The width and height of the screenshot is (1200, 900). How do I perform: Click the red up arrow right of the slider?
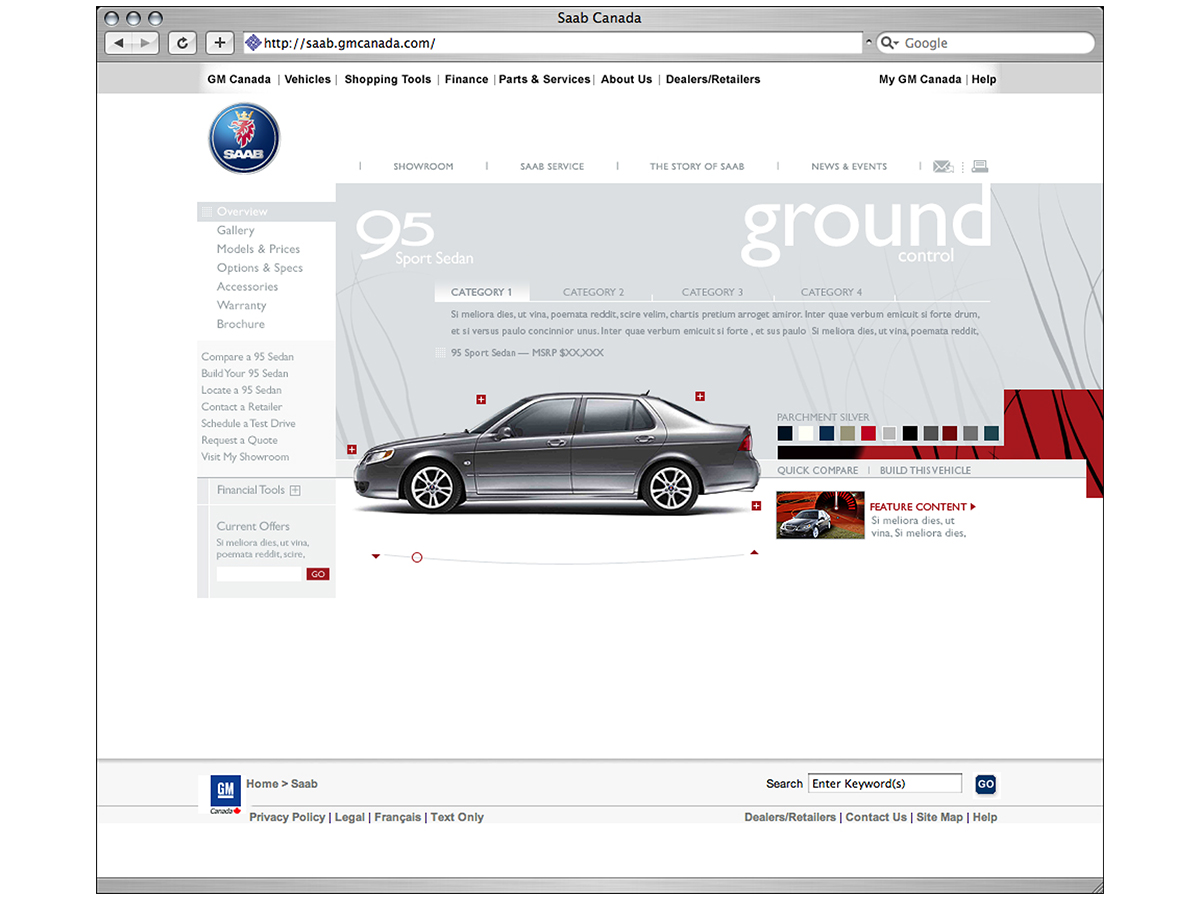tap(754, 552)
